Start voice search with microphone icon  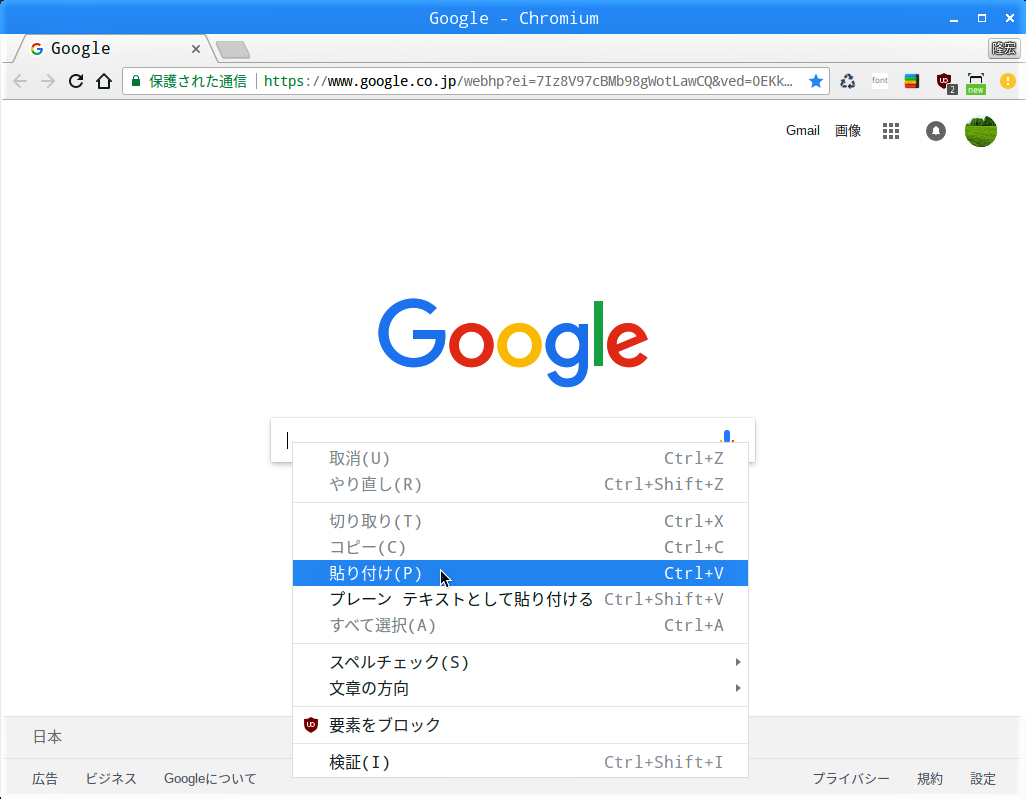[x=727, y=436]
